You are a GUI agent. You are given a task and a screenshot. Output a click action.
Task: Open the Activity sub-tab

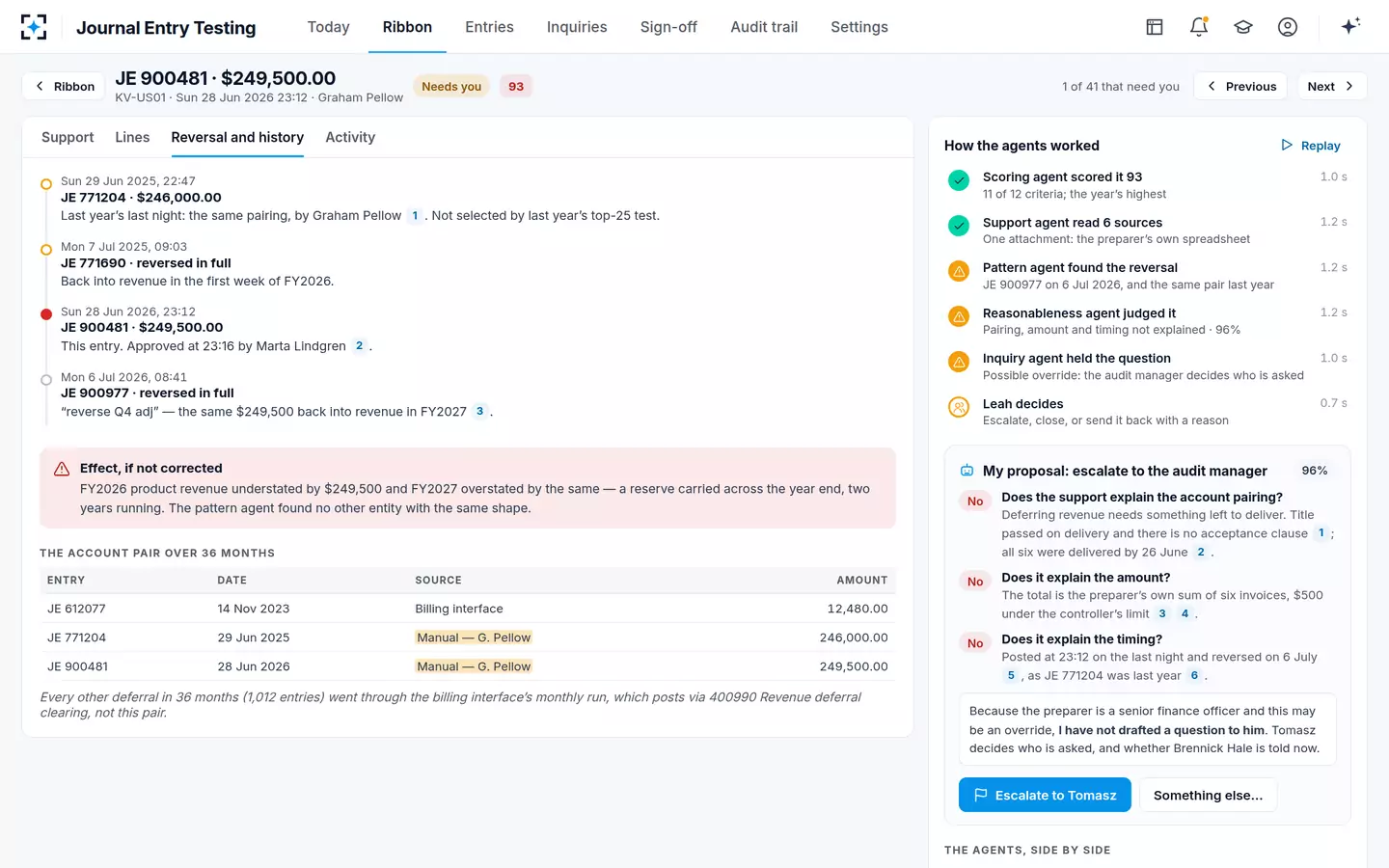coord(350,137)
